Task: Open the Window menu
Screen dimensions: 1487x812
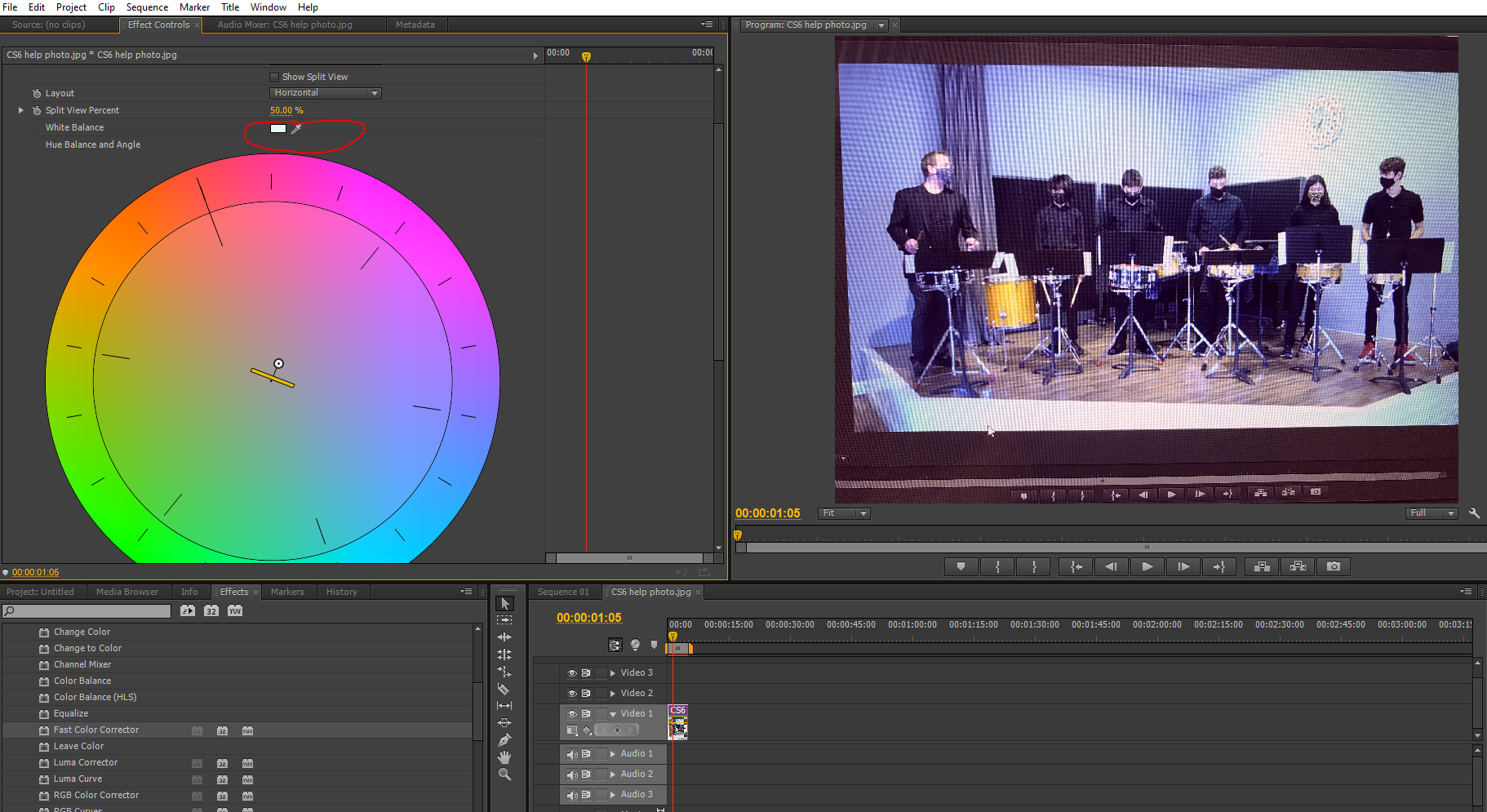Action: click(268, 7)
